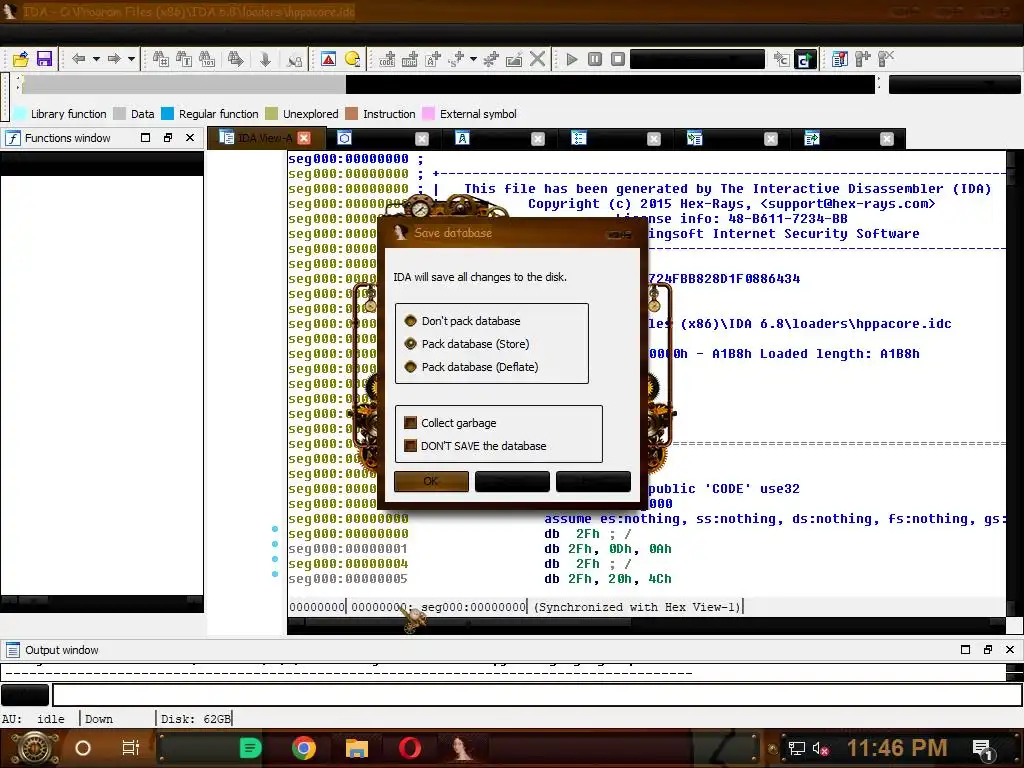1024x768 pixels.
Task: Click the add DATA toolbar icon
Action: click(409, 59)
